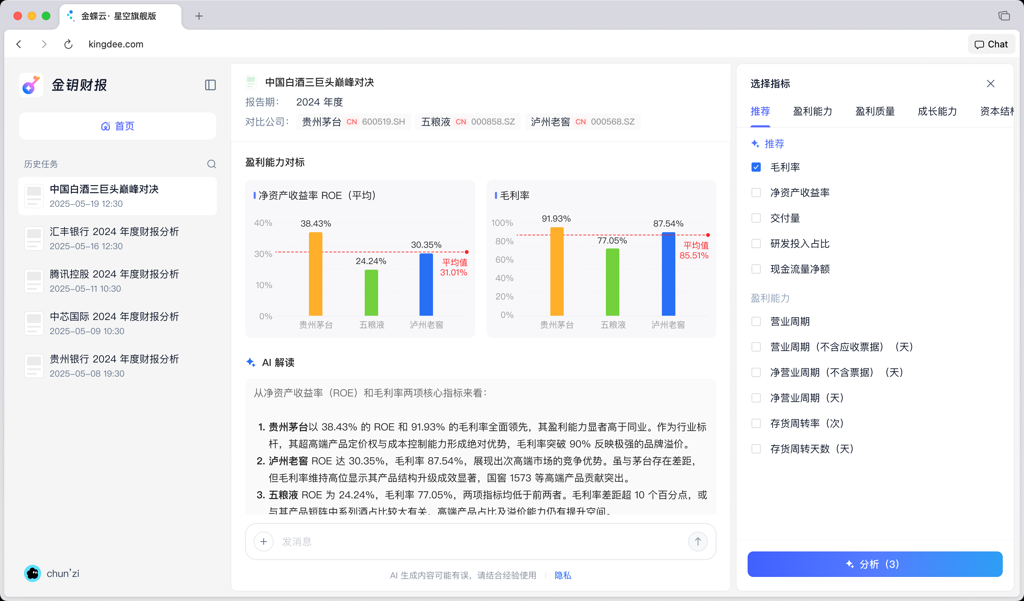
Task: Go back with the browser back arrow
Action: point(19,44)
